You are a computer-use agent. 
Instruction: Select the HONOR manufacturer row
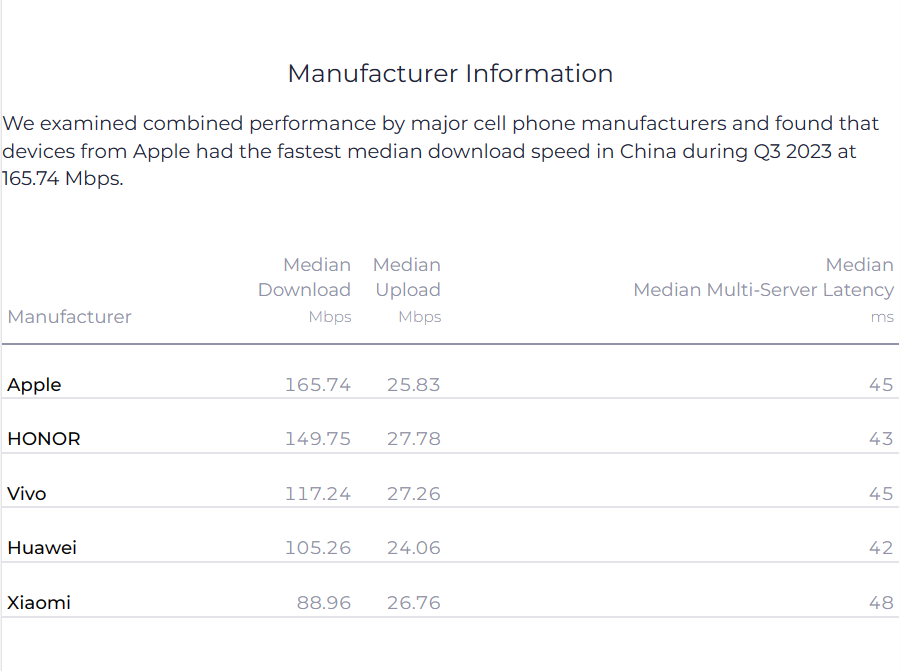[x=450, y=439]
